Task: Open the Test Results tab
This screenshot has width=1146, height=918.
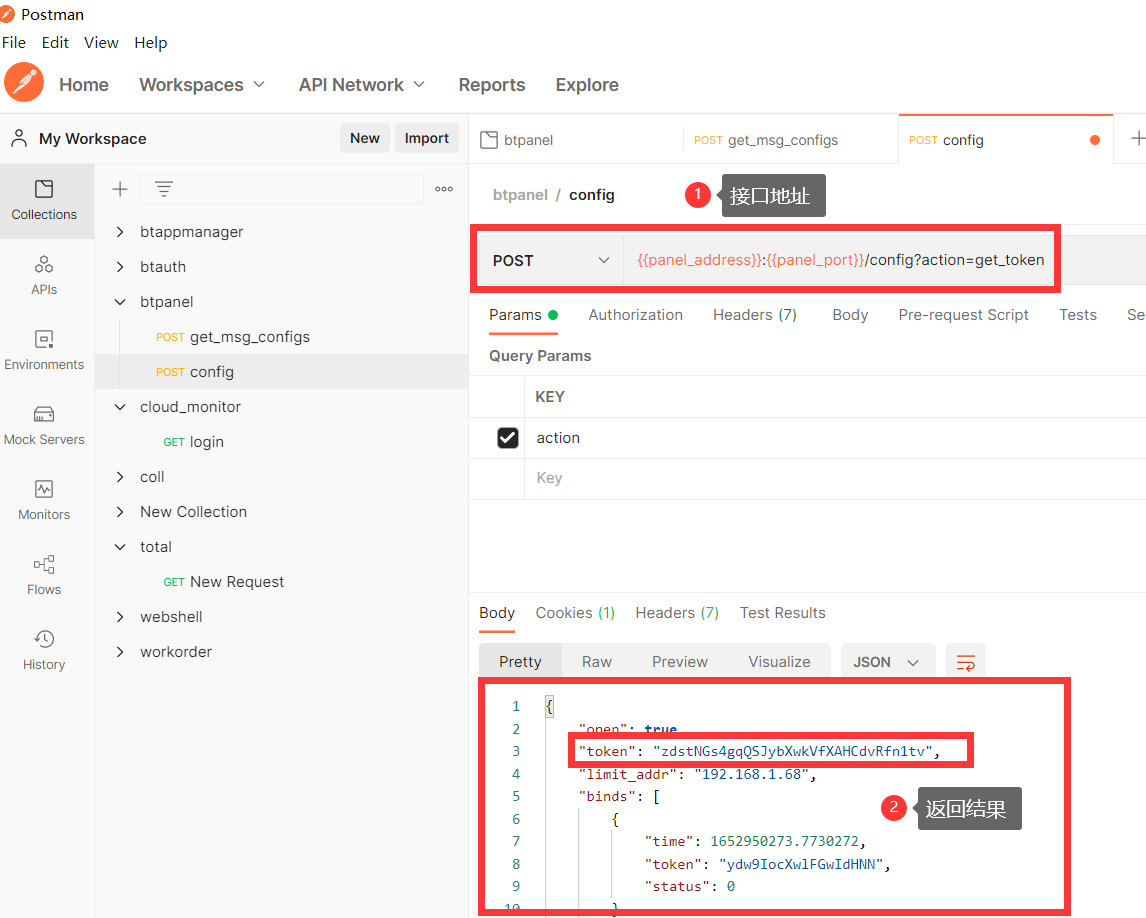Action: (782, 613)
